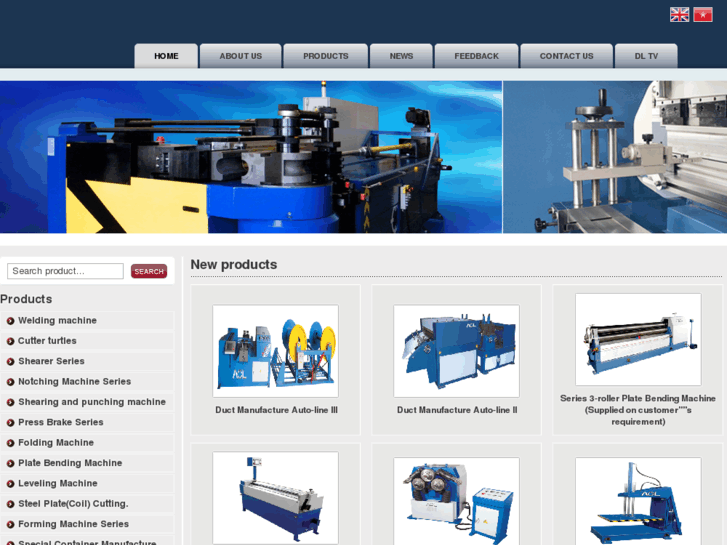Click the pipe bender banner image
727x545 pixels.
coord(251,157)
